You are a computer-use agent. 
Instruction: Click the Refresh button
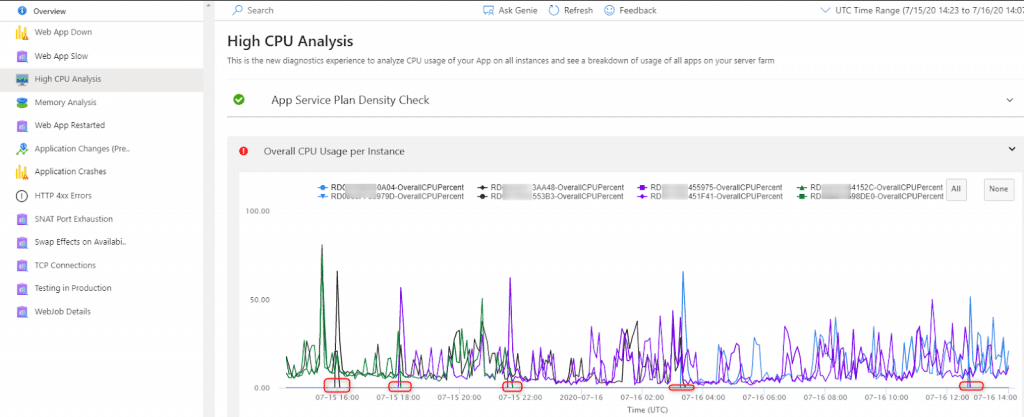(x=571, y=10)
